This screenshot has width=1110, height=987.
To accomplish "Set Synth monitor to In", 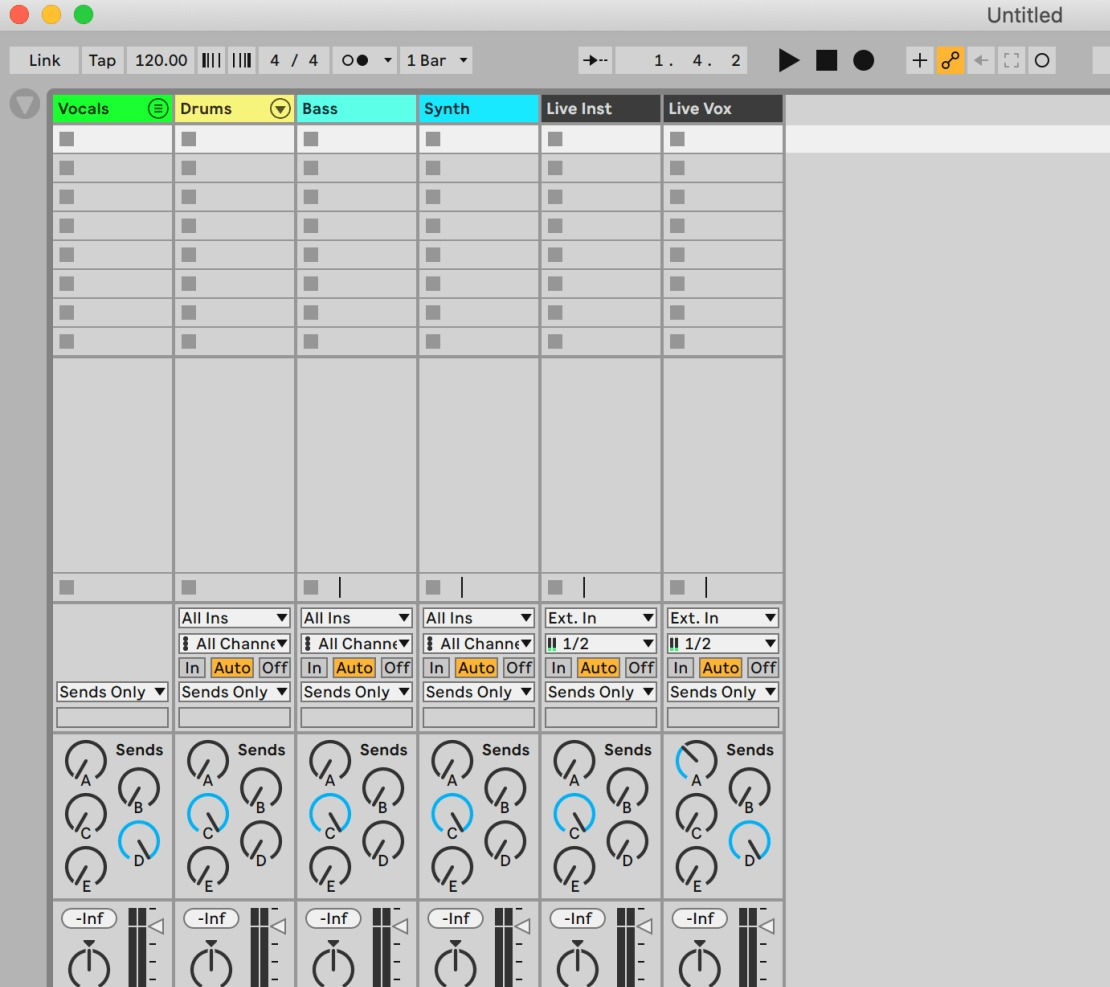I will (436, 668).
